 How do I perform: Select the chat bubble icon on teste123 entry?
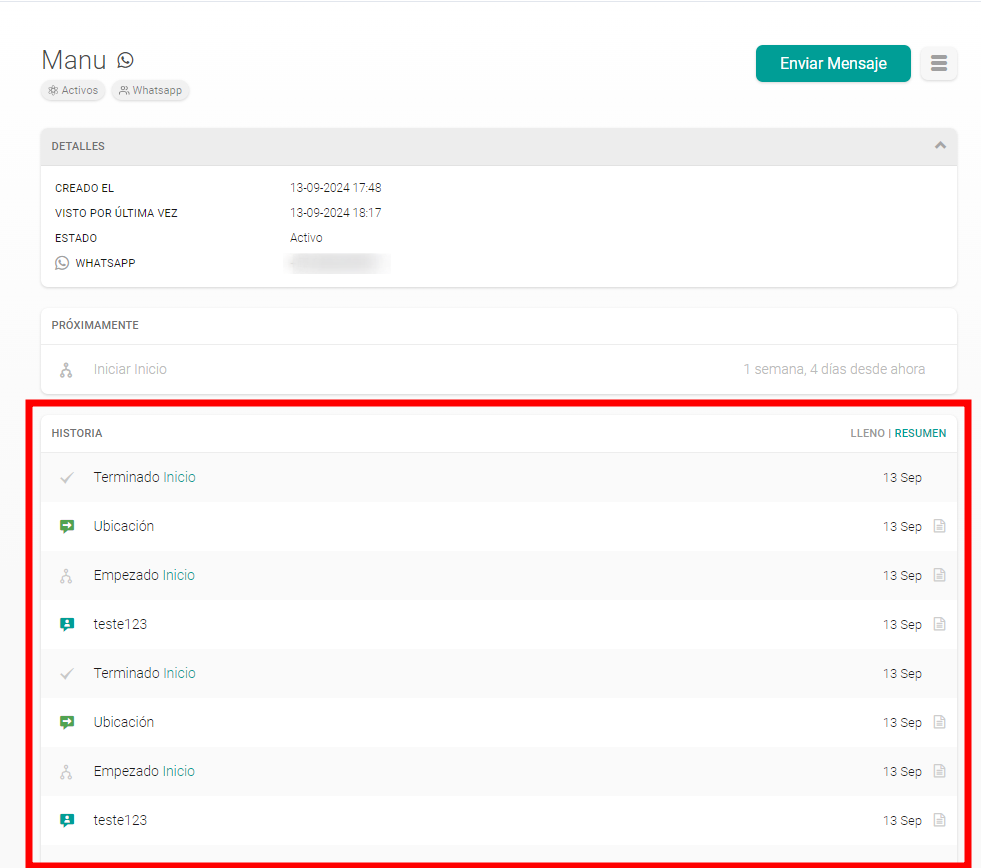click(x=67, y=624)
